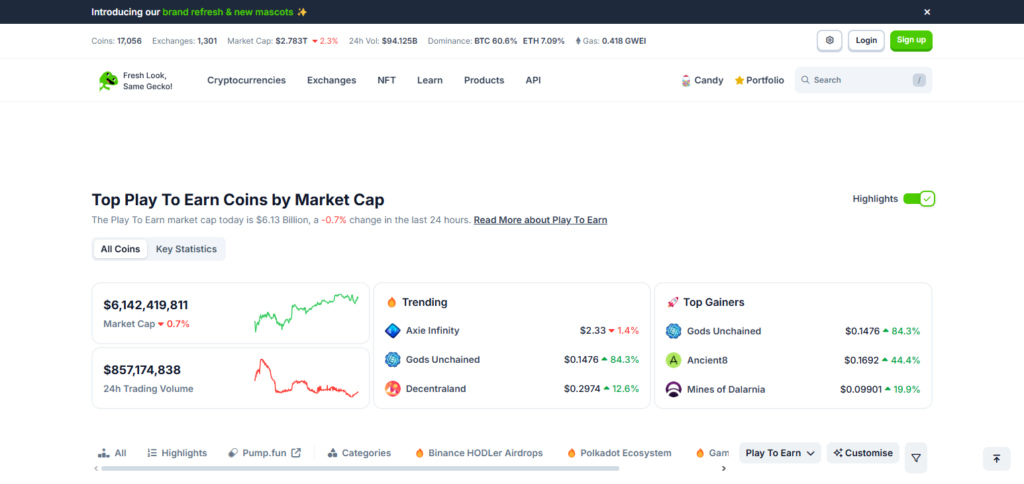
Task: Click the Market Cap $2.783T value
Action: [x=291, y=40]
